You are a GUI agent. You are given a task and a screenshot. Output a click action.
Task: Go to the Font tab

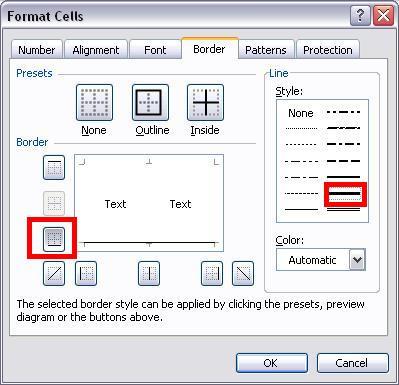tap(155, 50)
